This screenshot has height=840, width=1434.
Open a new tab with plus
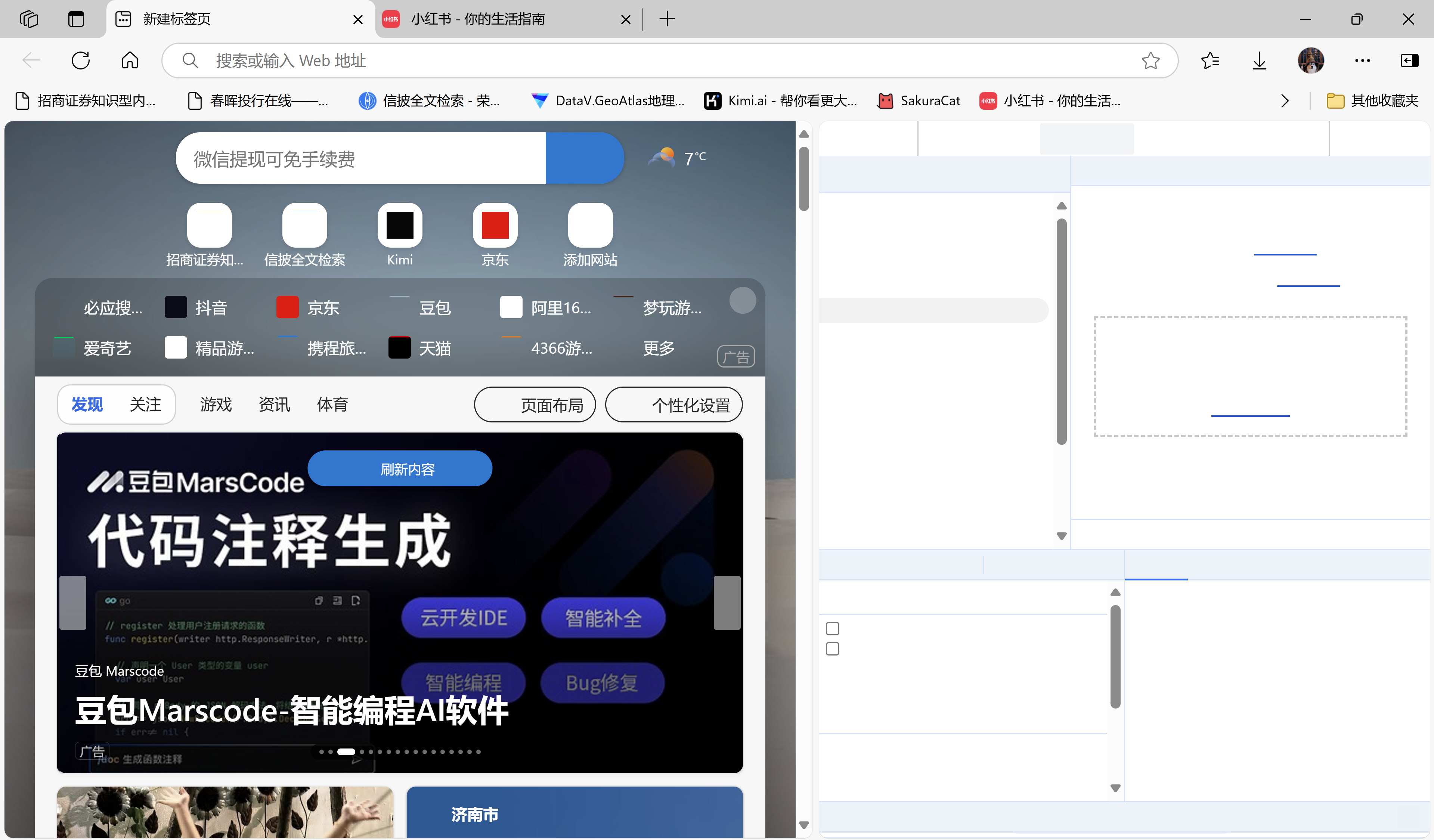(667, 19)
